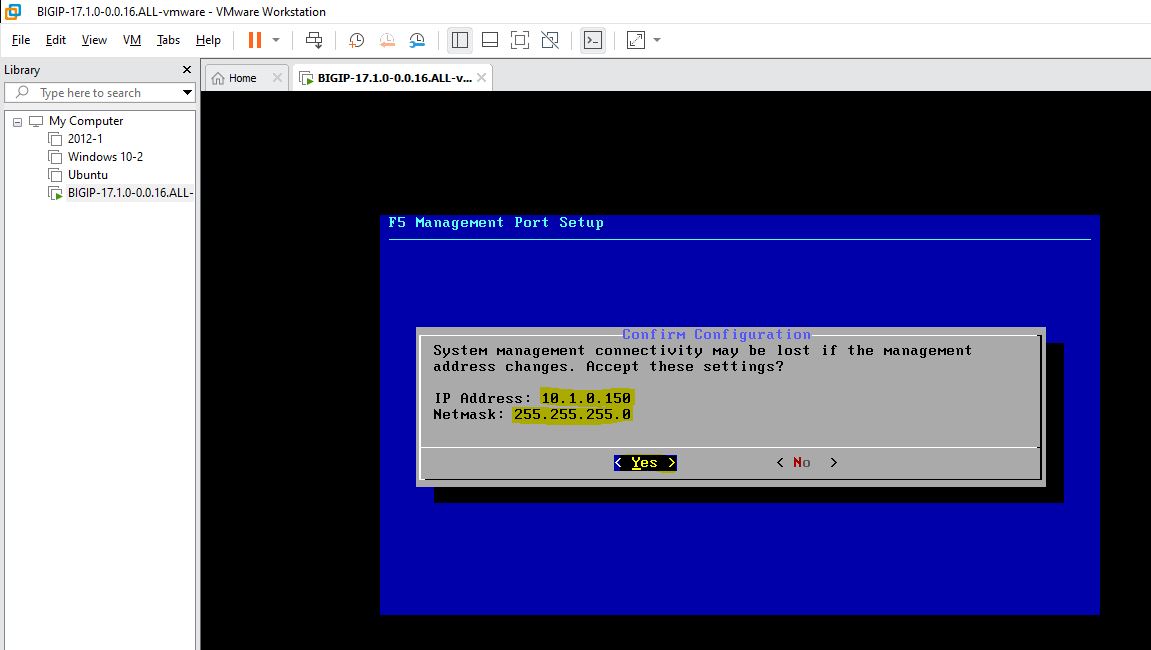1151x650 pixels.
Task: Switch to the Home tab
Action: [x=242, y=78]
